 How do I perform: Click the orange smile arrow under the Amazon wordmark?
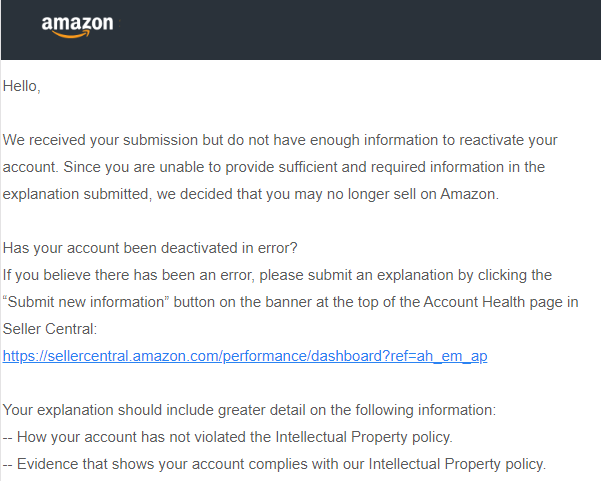pos(70,35)
